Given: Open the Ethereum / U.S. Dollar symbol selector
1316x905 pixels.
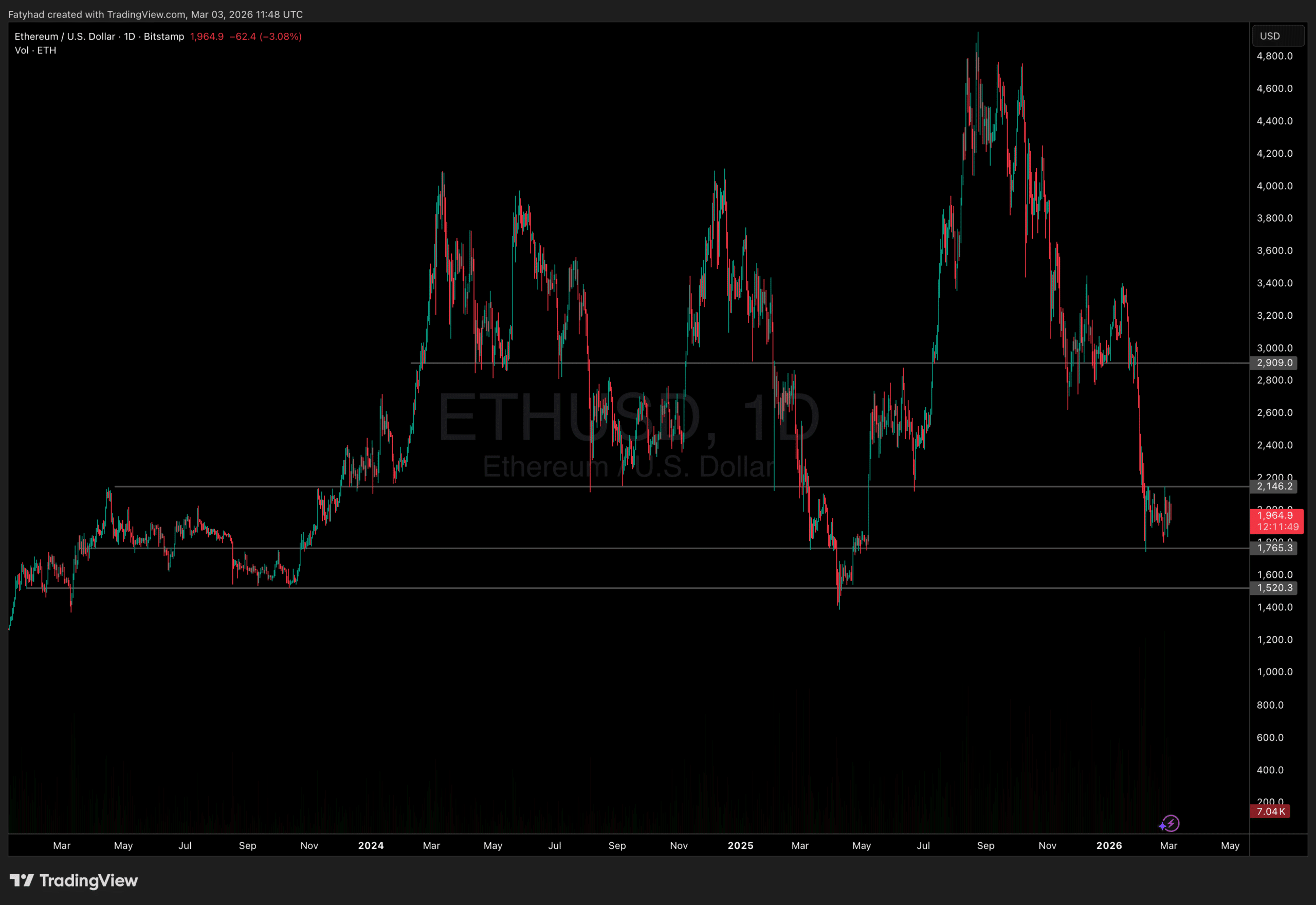Looking at the screenshot, I should tap(62, 37).
